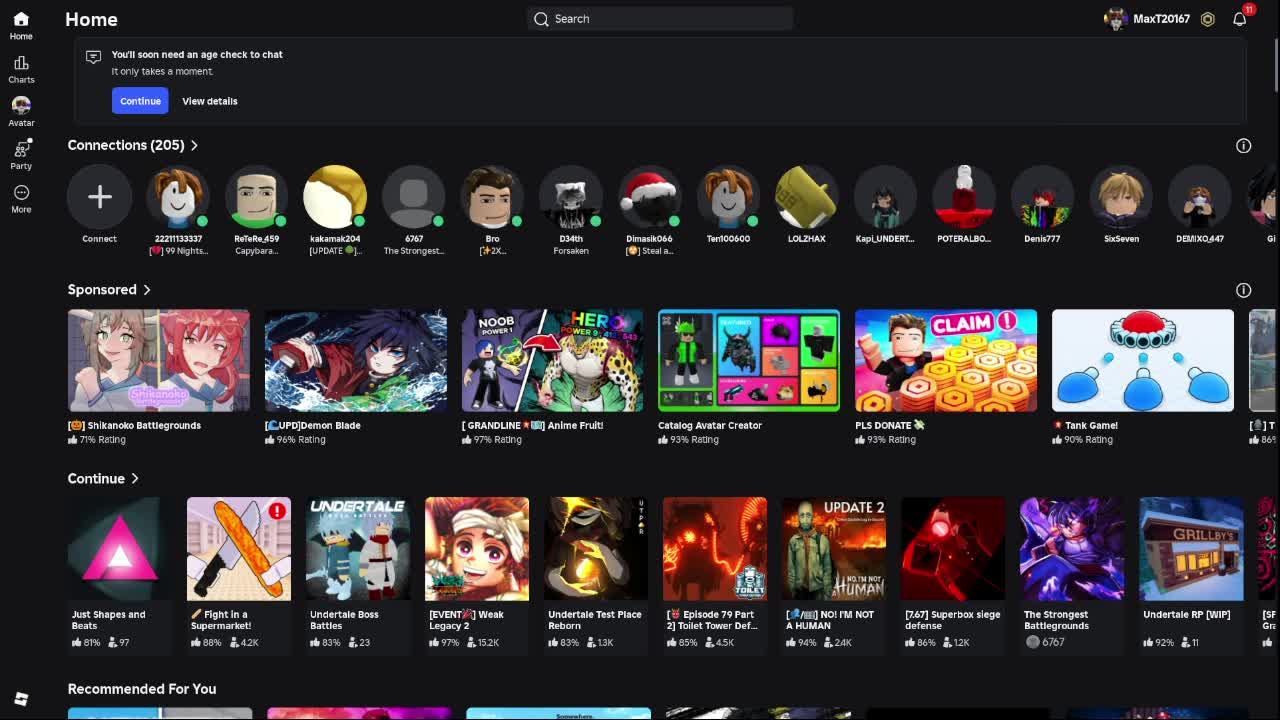Viewport: 1280px width, 720px height.
Task: Open friend POTERALBO... avatar
Action: [964, 197]
